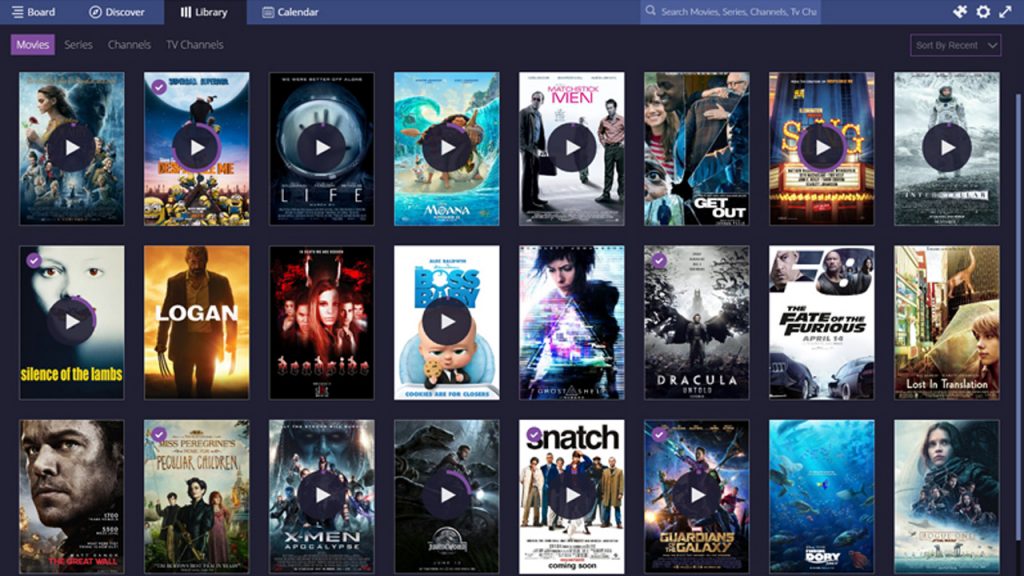Open The Great Wall poster
The width and height of the screenshot is (1024, 576).
pos(72,496)
